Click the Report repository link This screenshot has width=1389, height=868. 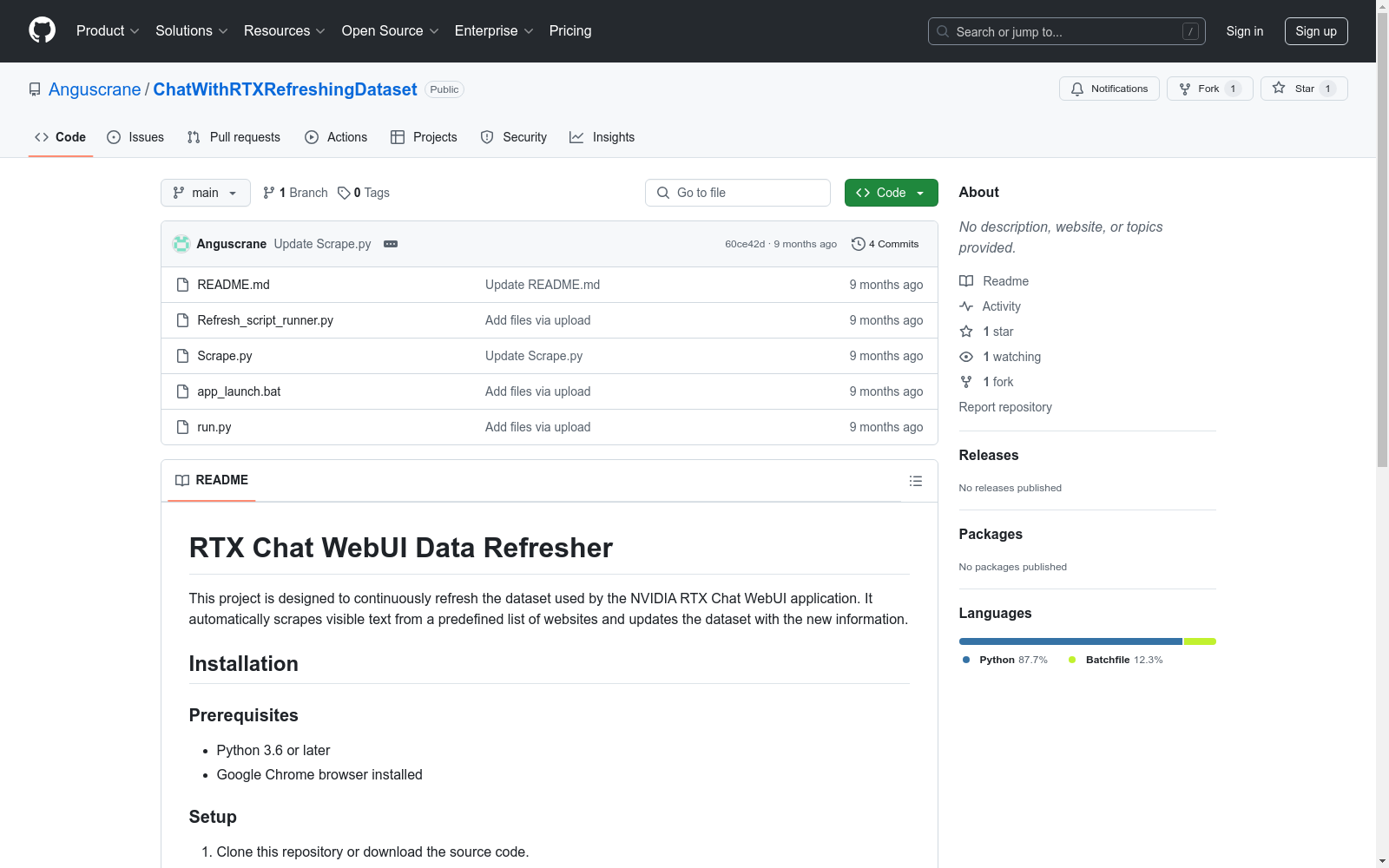click(x=1005, y=407)
